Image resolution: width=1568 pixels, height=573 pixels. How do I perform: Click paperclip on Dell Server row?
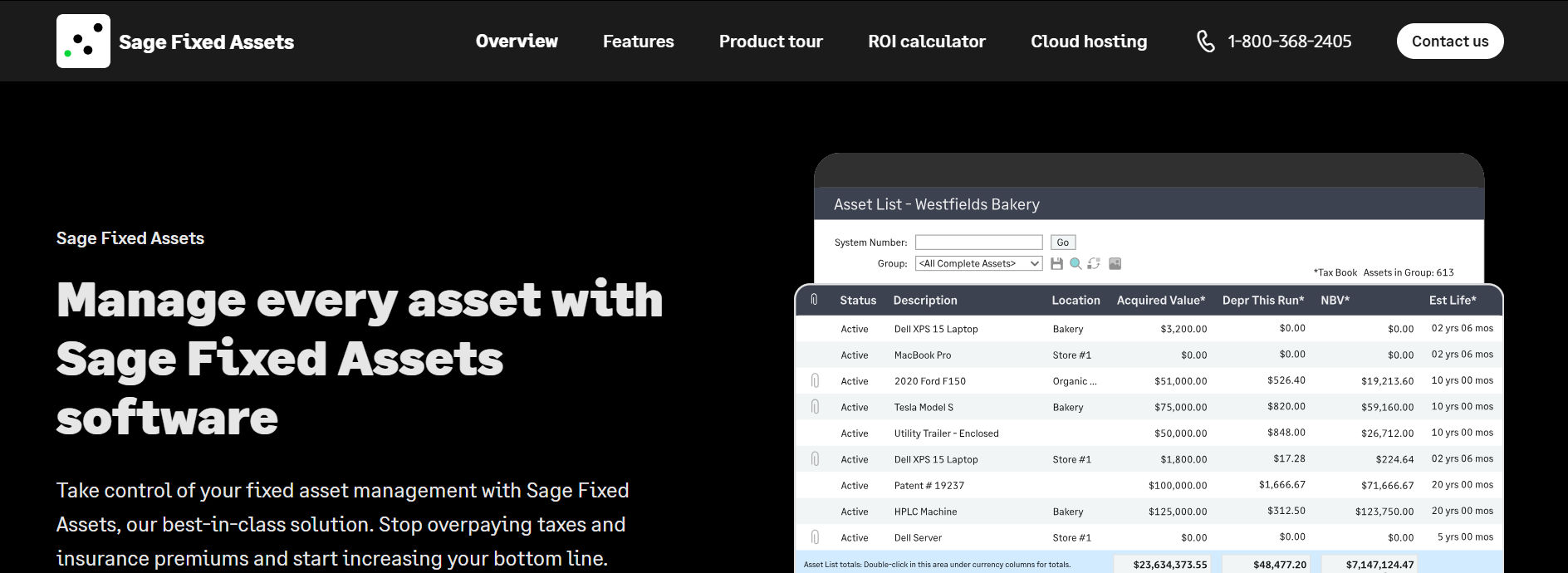point(815,537)
